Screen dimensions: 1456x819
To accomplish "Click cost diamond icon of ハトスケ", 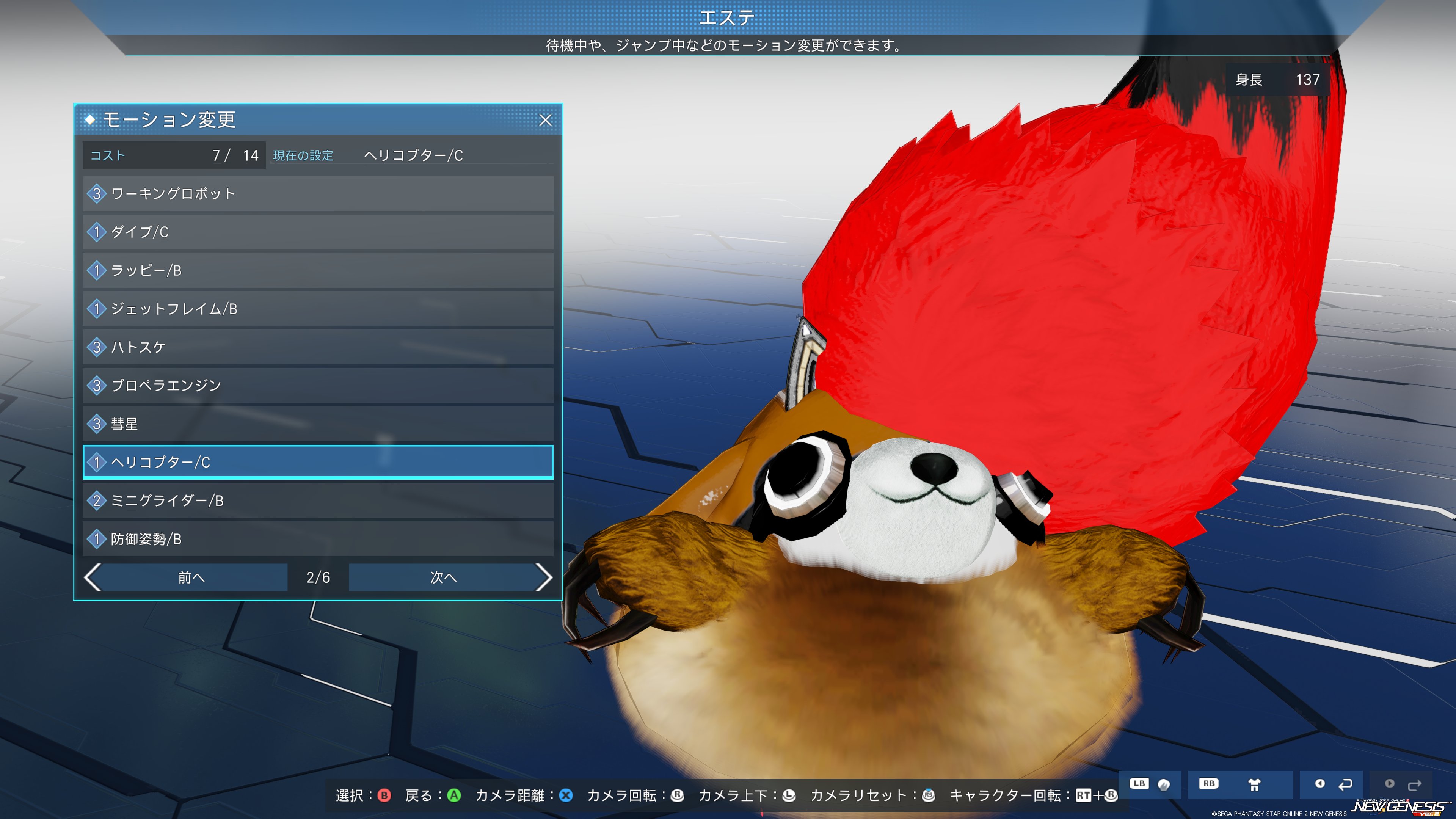I will pos(97,347).
